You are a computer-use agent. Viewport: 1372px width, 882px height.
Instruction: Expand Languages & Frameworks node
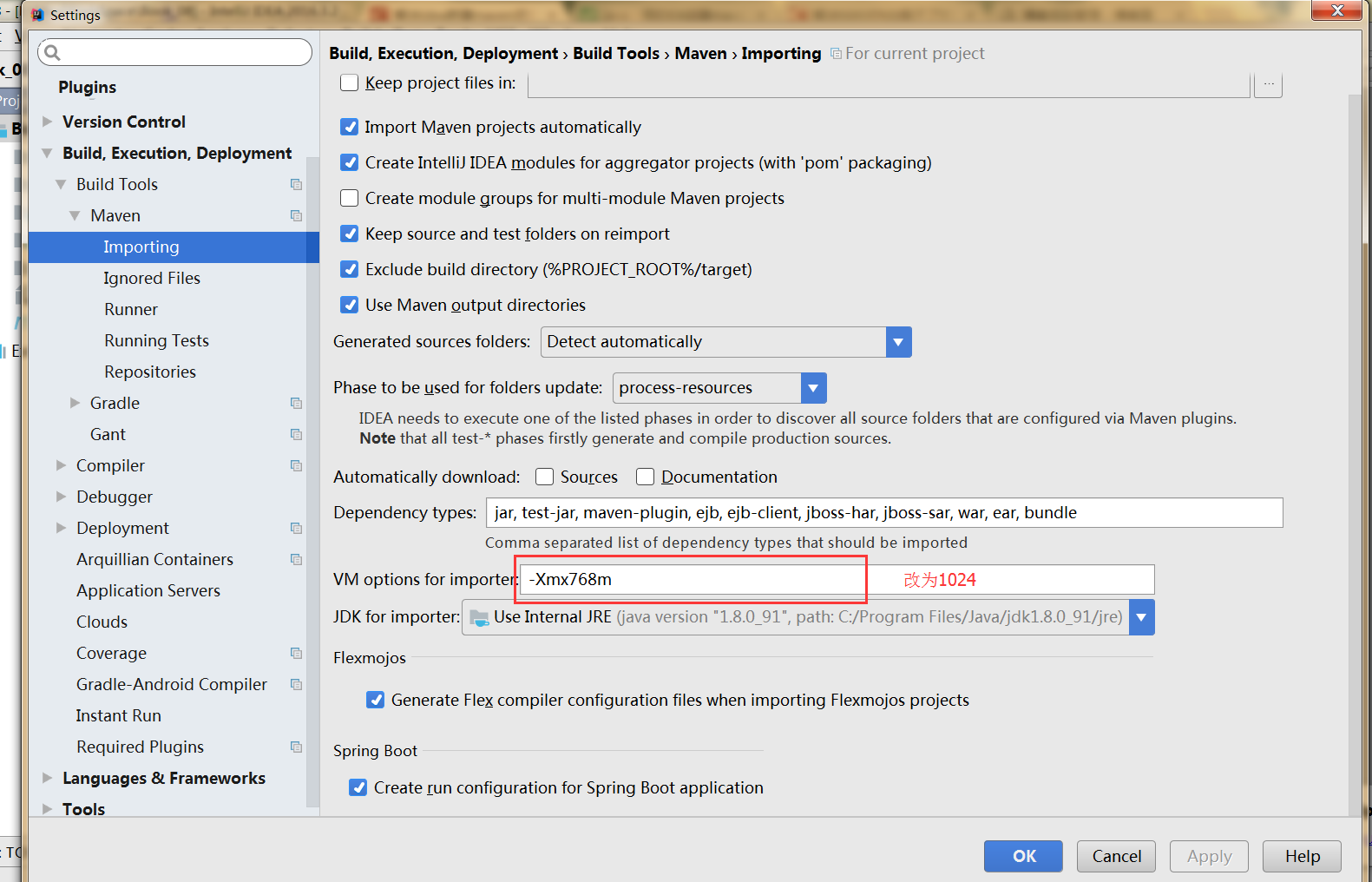point(48,778)
